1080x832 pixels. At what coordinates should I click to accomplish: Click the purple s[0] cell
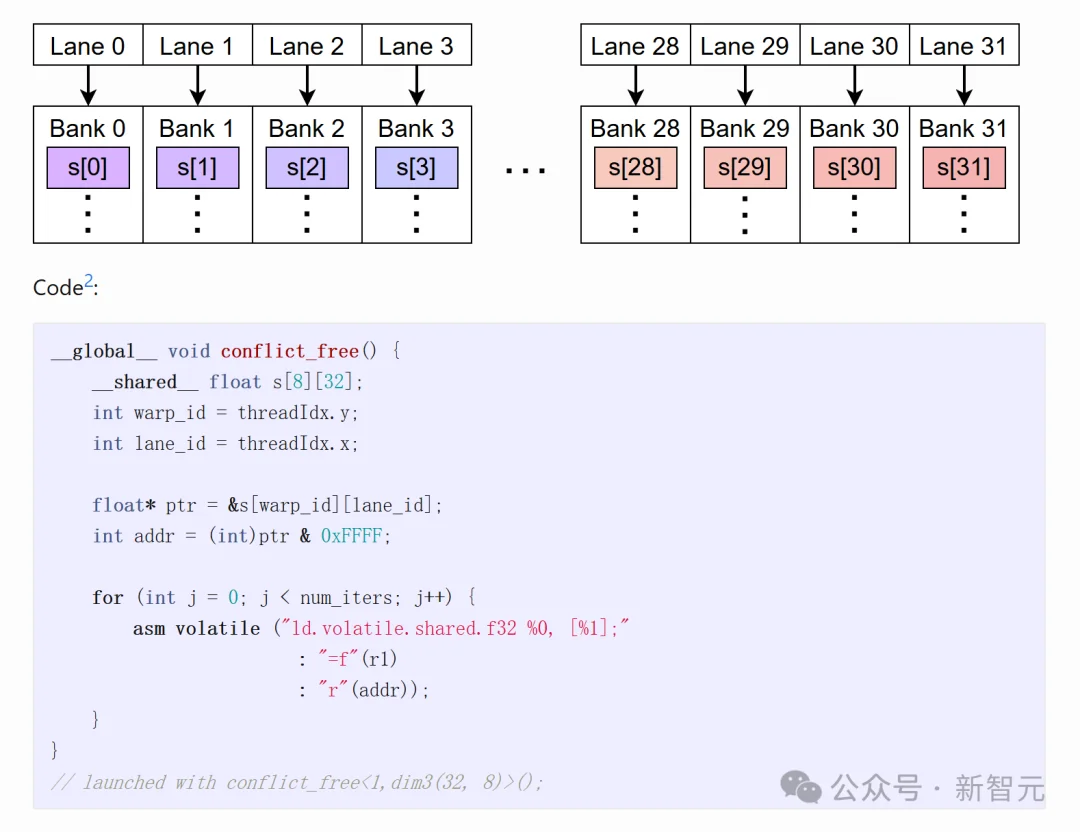click(88, 168)
